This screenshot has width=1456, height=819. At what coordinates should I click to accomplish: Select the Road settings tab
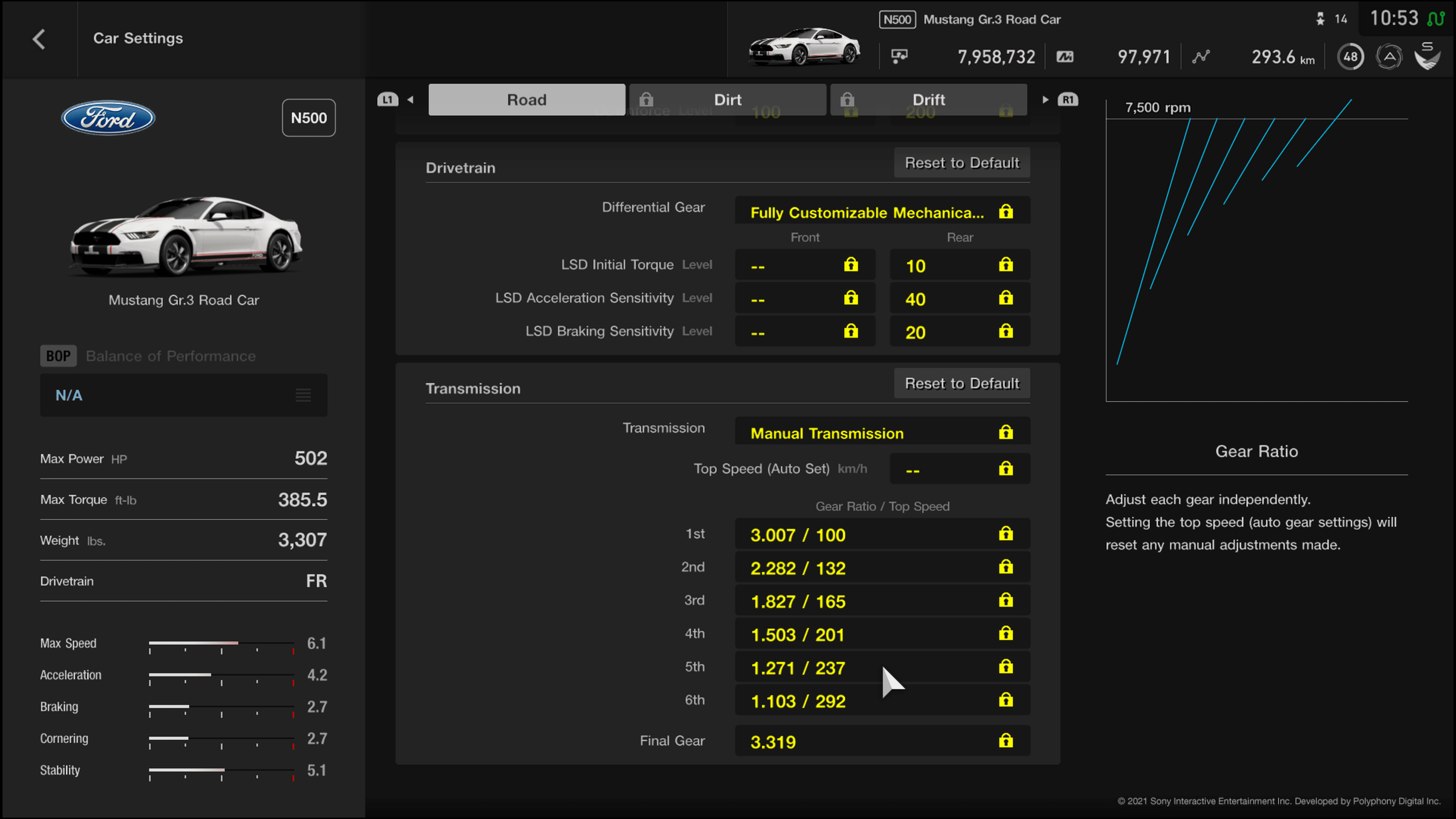pos(527,99)
